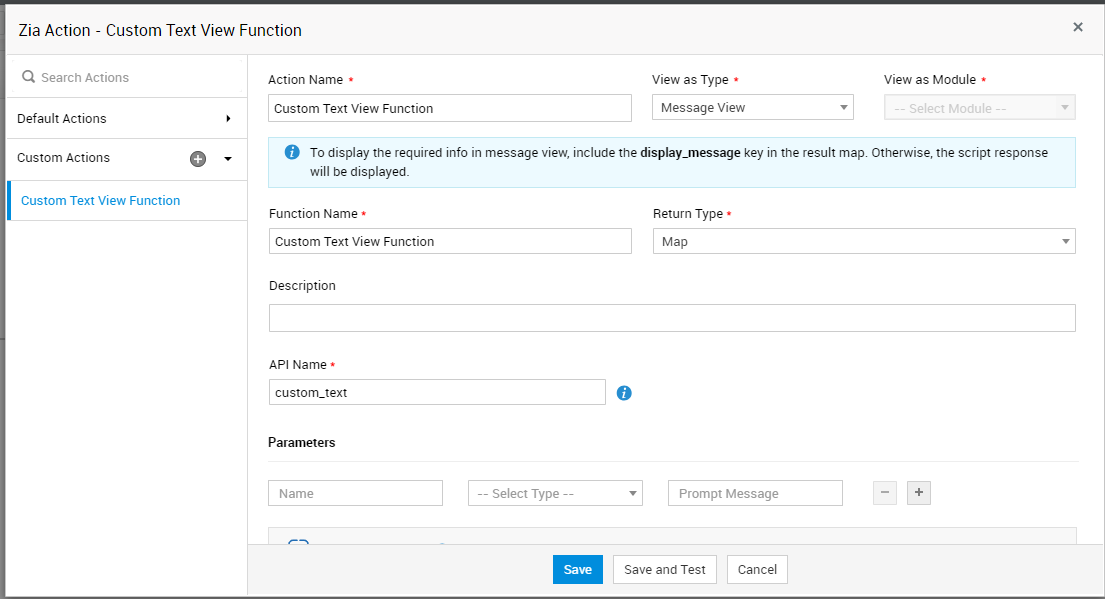
Task: Click the add Custom Action plus icon
Action: pyautogui.click(x=198, y=158)
